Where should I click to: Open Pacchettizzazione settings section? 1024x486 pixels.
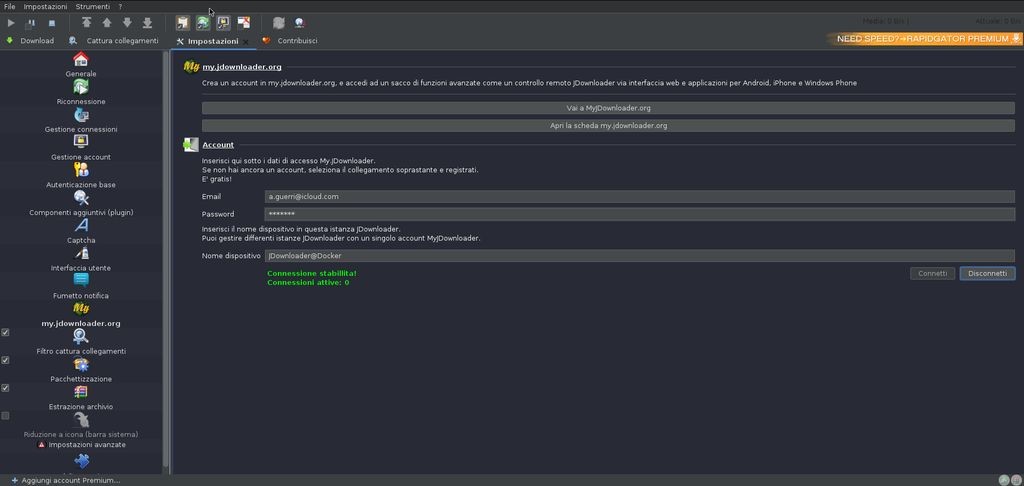[x=81, y=370]
